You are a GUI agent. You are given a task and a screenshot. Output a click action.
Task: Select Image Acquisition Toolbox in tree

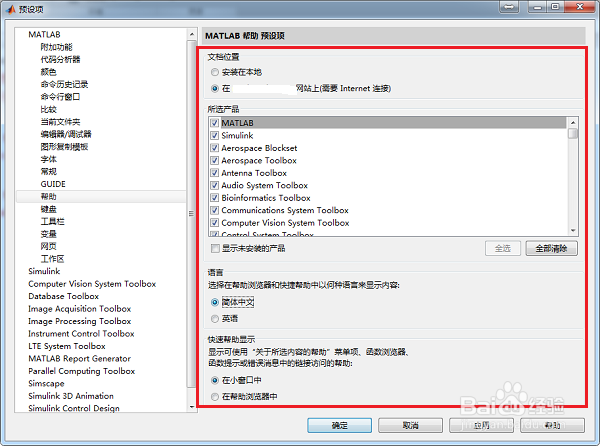click(80, 309)
